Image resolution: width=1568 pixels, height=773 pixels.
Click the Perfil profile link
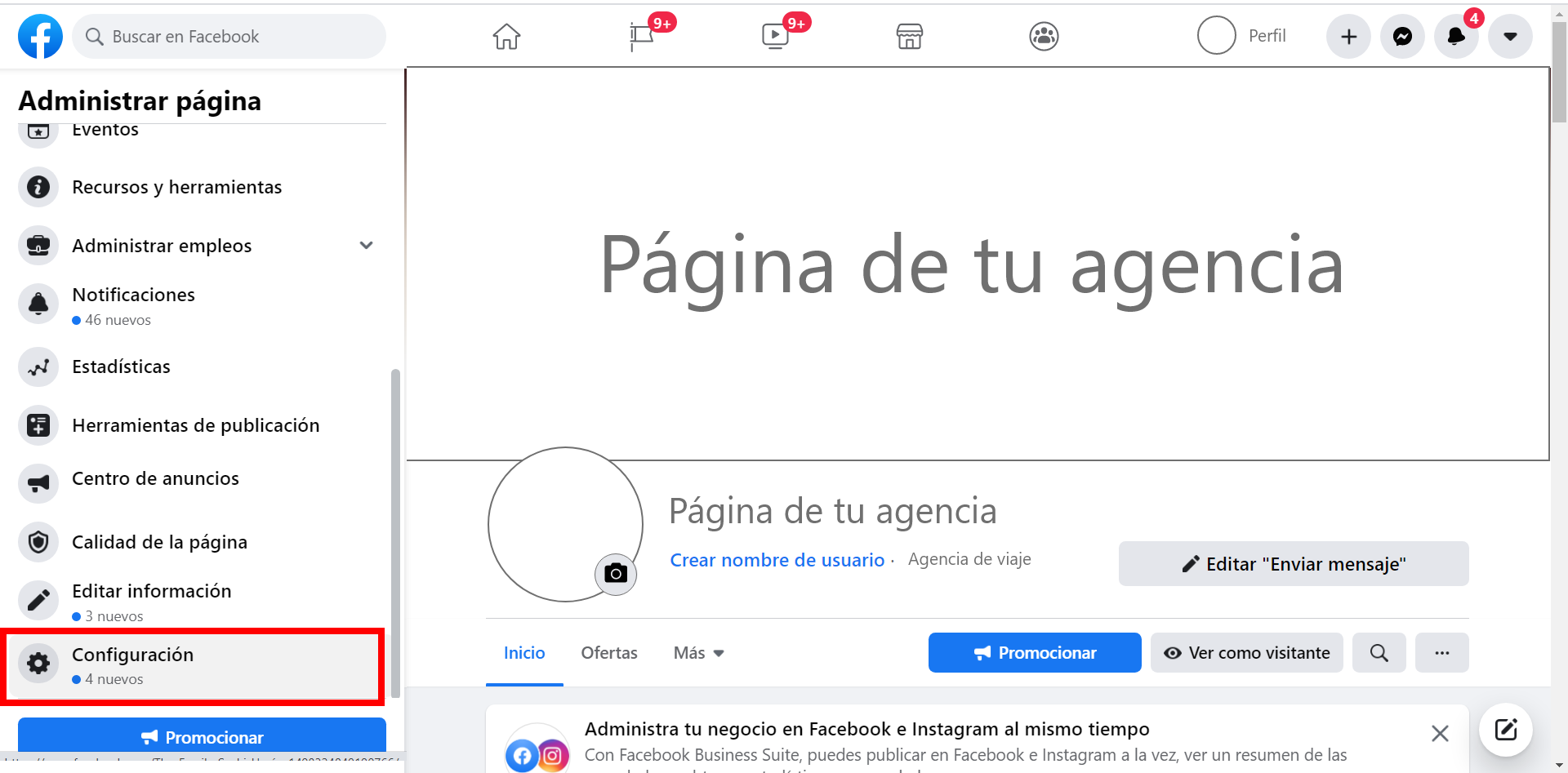pos(1242,36)
